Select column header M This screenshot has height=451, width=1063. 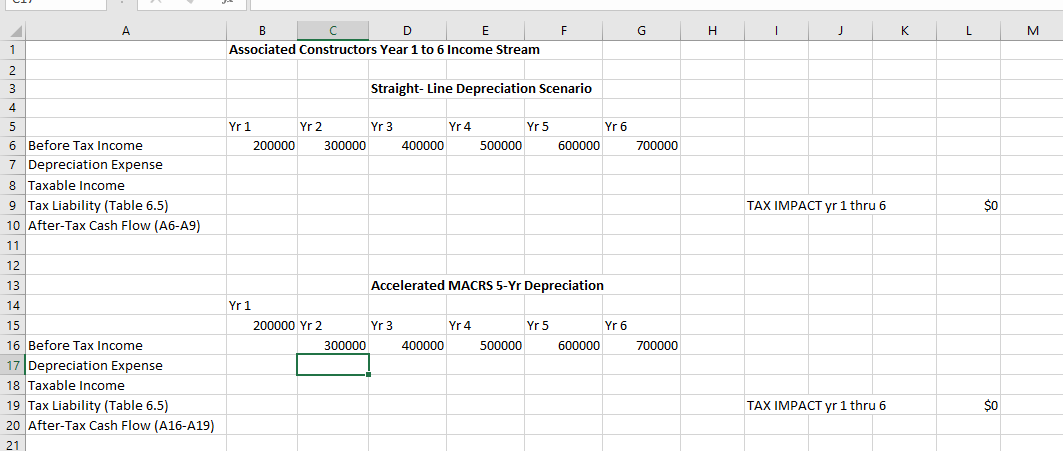point(1032,30)
